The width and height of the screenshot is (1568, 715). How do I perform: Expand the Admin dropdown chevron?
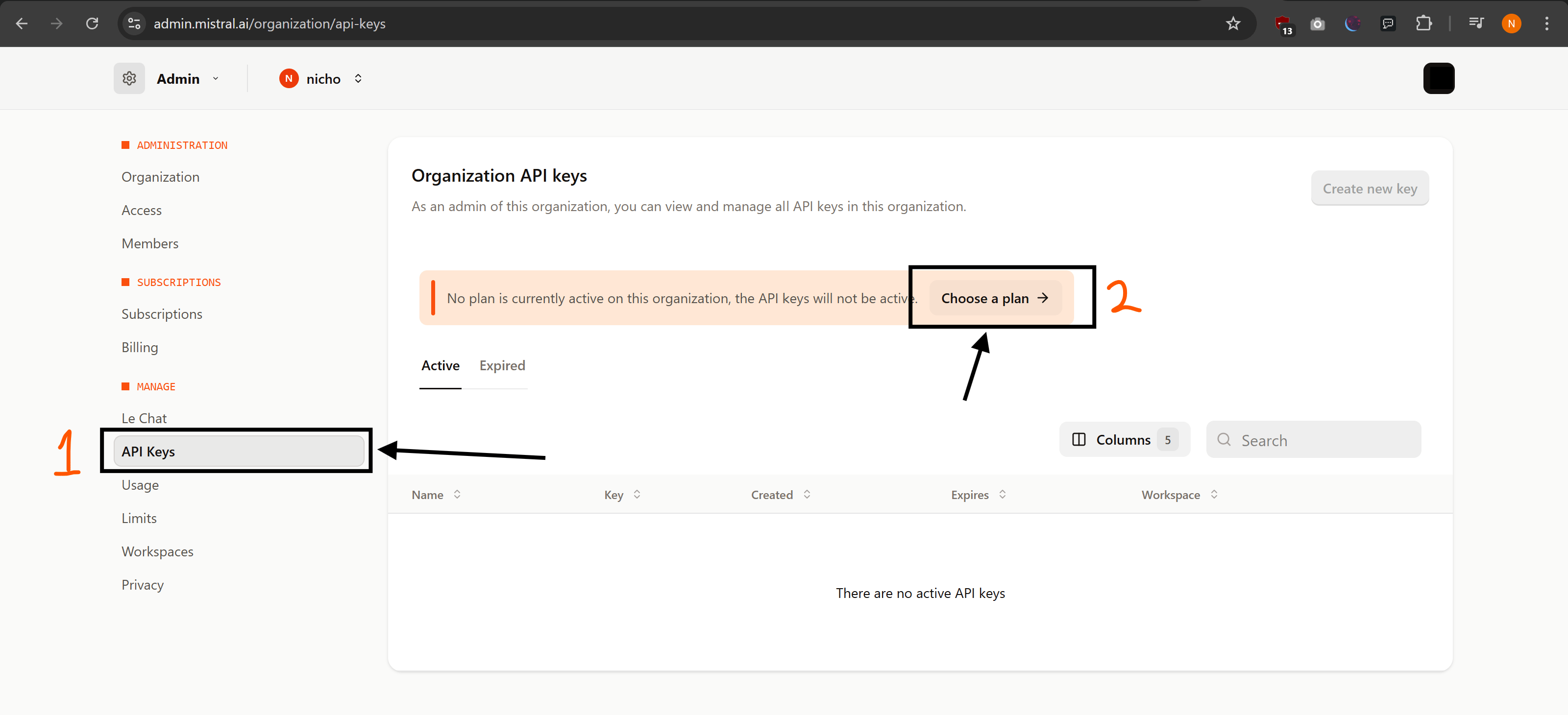[x=216, y=78]
